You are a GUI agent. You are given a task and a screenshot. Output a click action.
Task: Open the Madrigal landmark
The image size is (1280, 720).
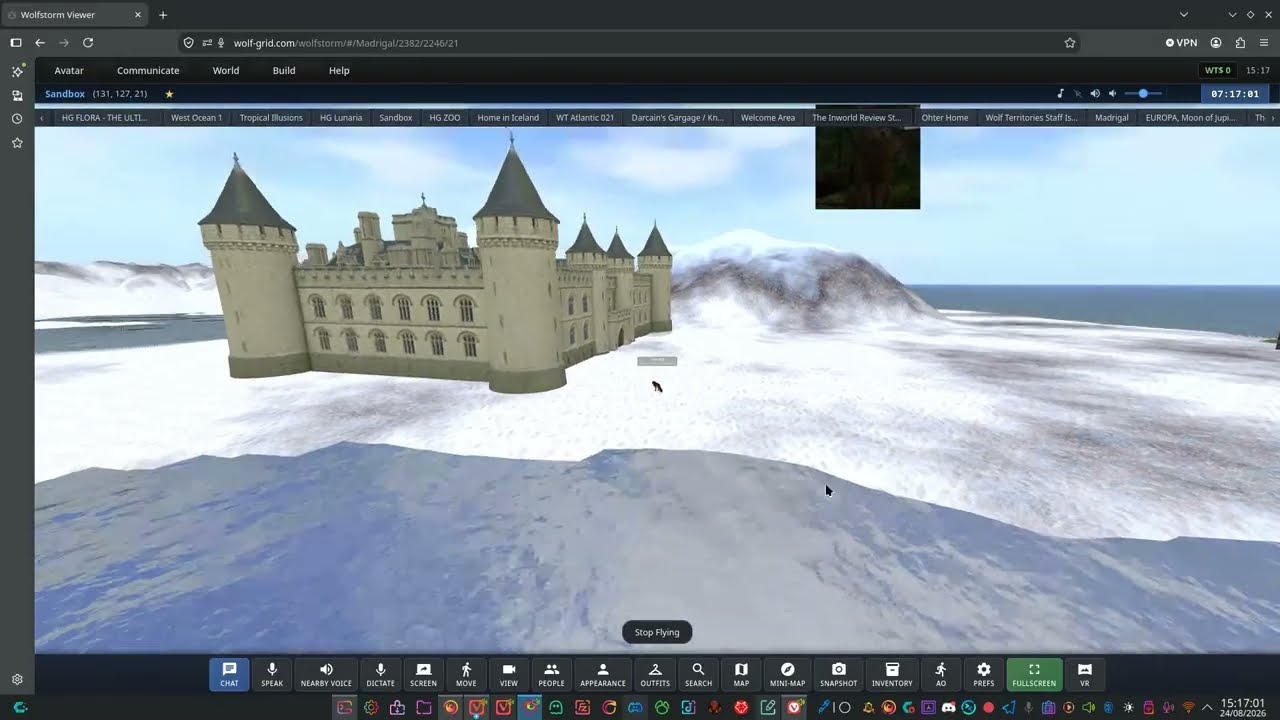1112,118
